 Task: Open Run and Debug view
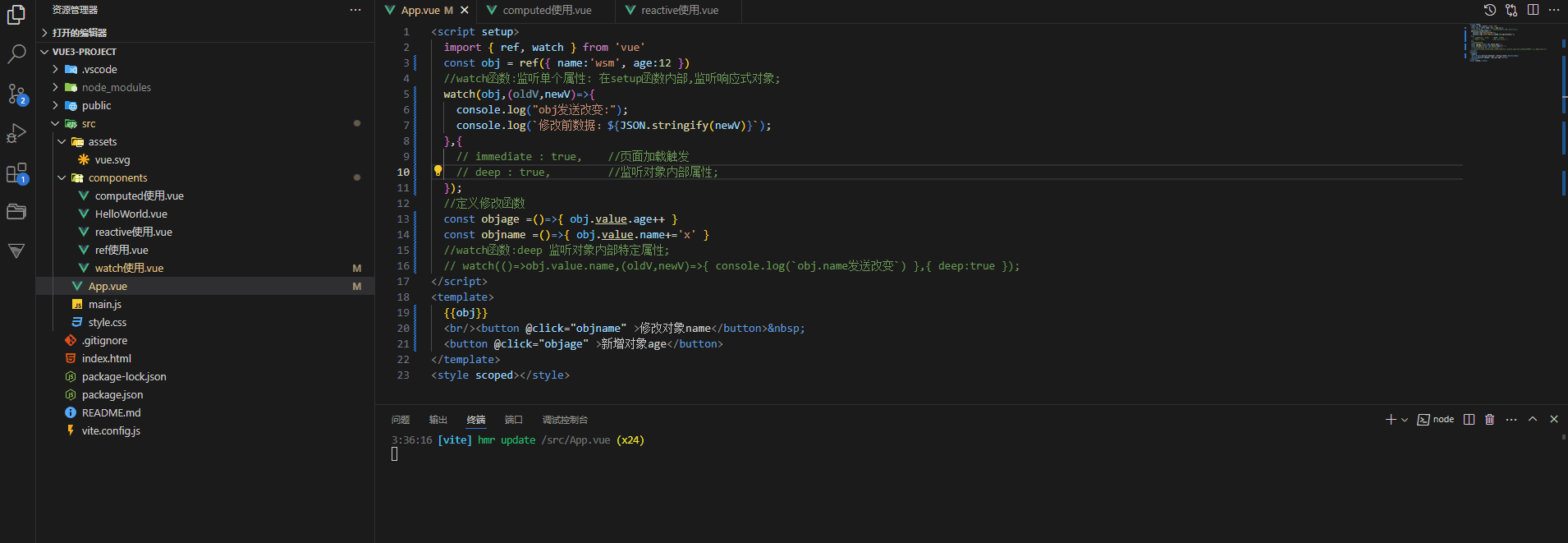[16, 133]
